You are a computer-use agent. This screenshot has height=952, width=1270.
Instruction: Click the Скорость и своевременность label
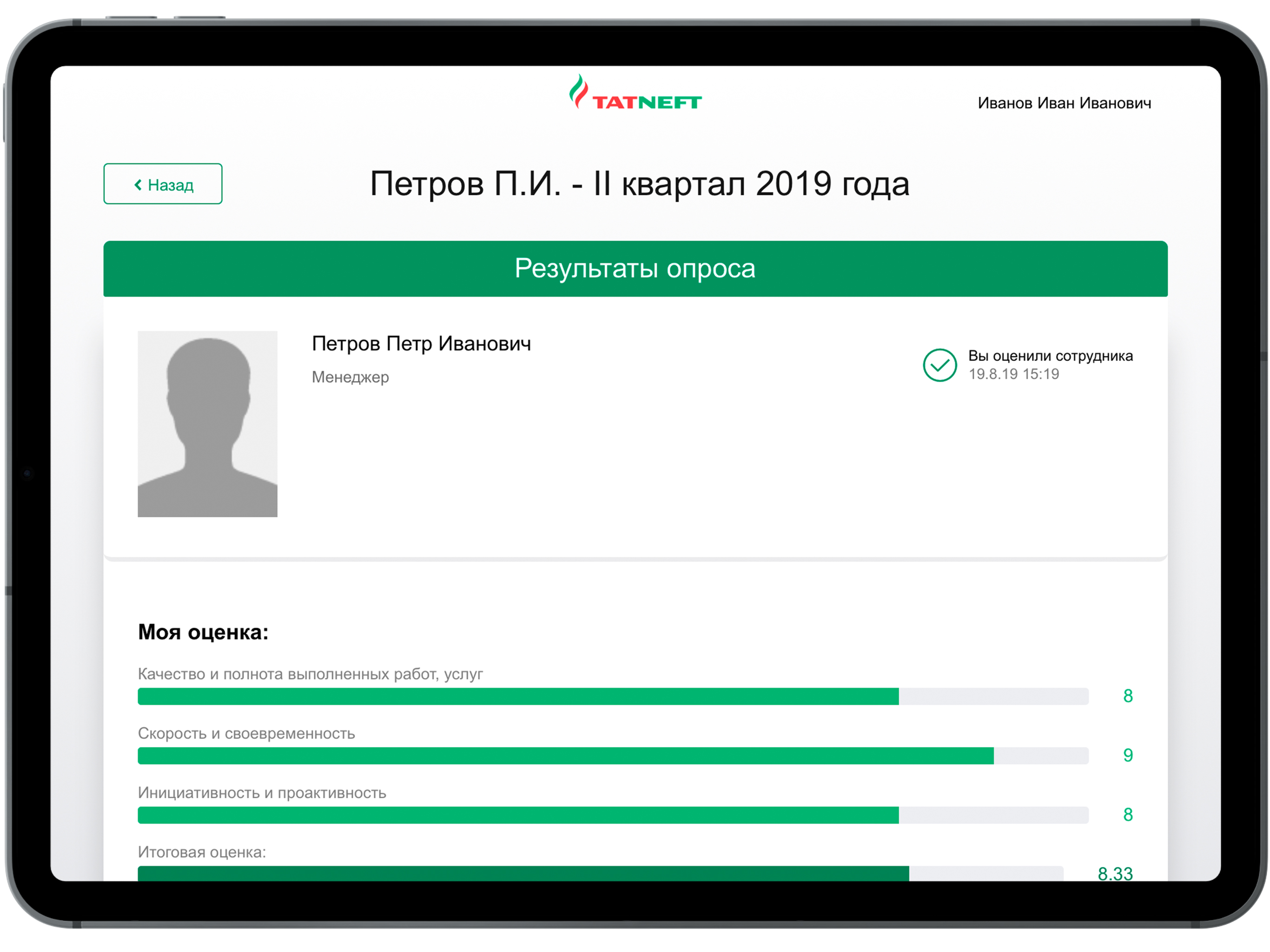point(246,733)
